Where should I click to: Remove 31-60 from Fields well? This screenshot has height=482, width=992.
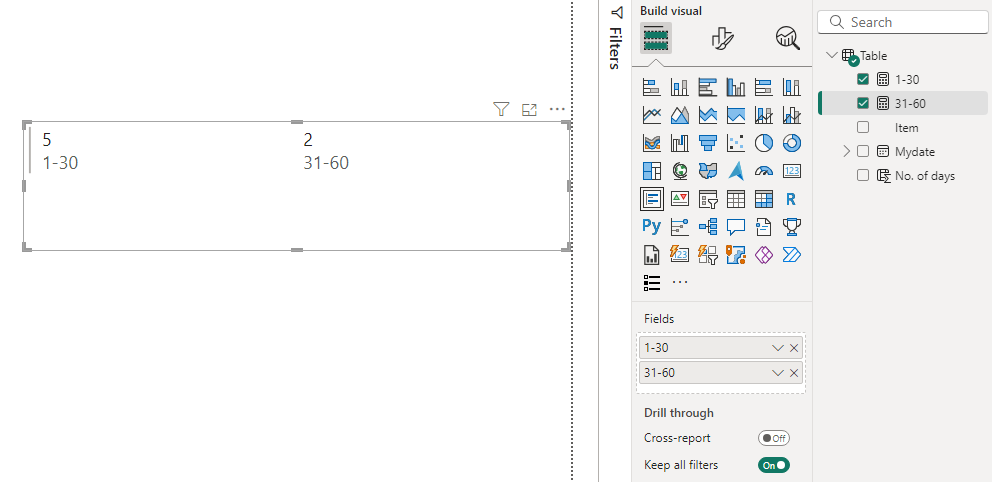click(794, 373)
